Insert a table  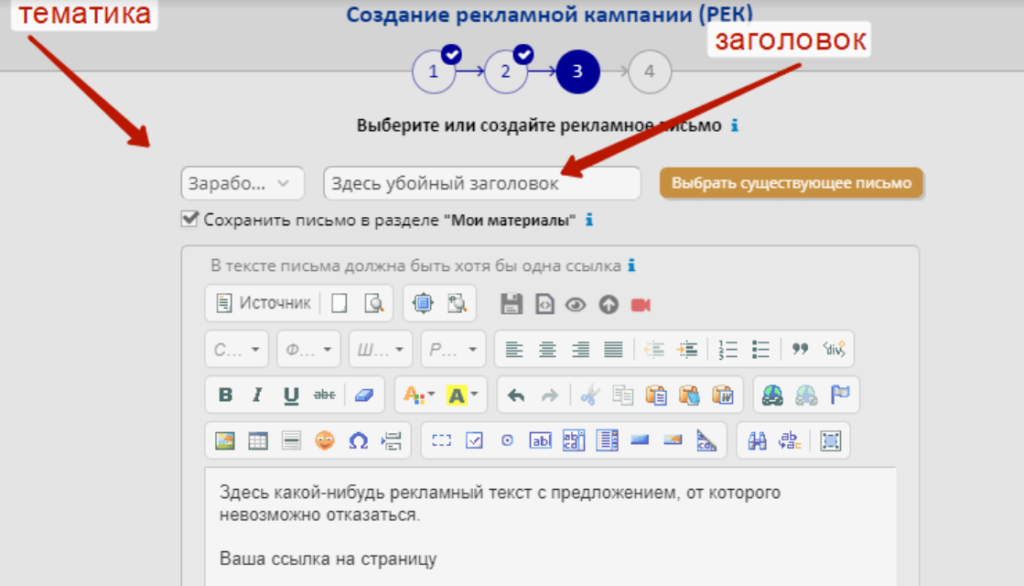(x=258, y=441)
